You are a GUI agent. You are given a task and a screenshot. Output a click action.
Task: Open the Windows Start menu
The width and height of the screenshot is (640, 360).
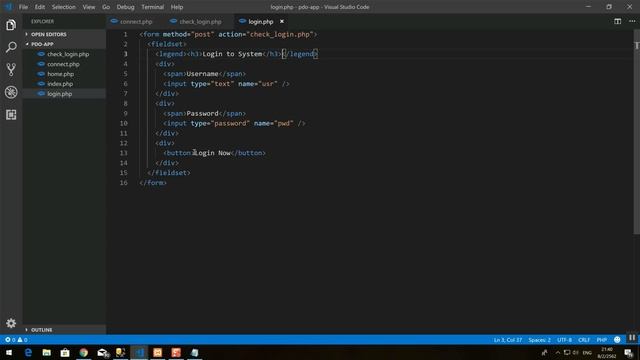[x=9, y=353]
